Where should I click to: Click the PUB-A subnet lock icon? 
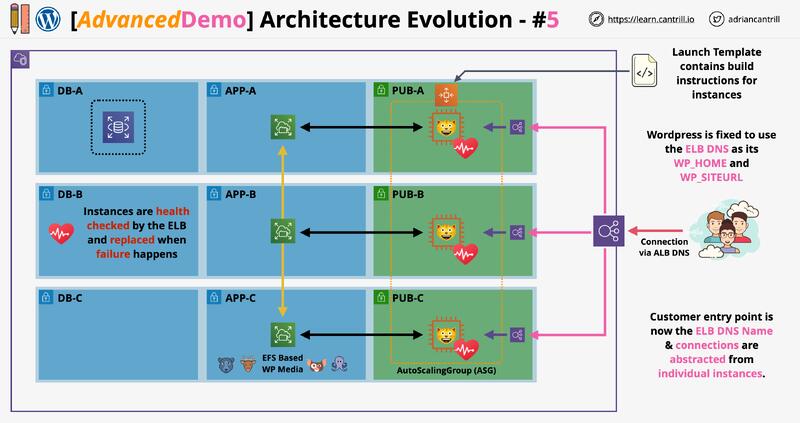[381, 90]
